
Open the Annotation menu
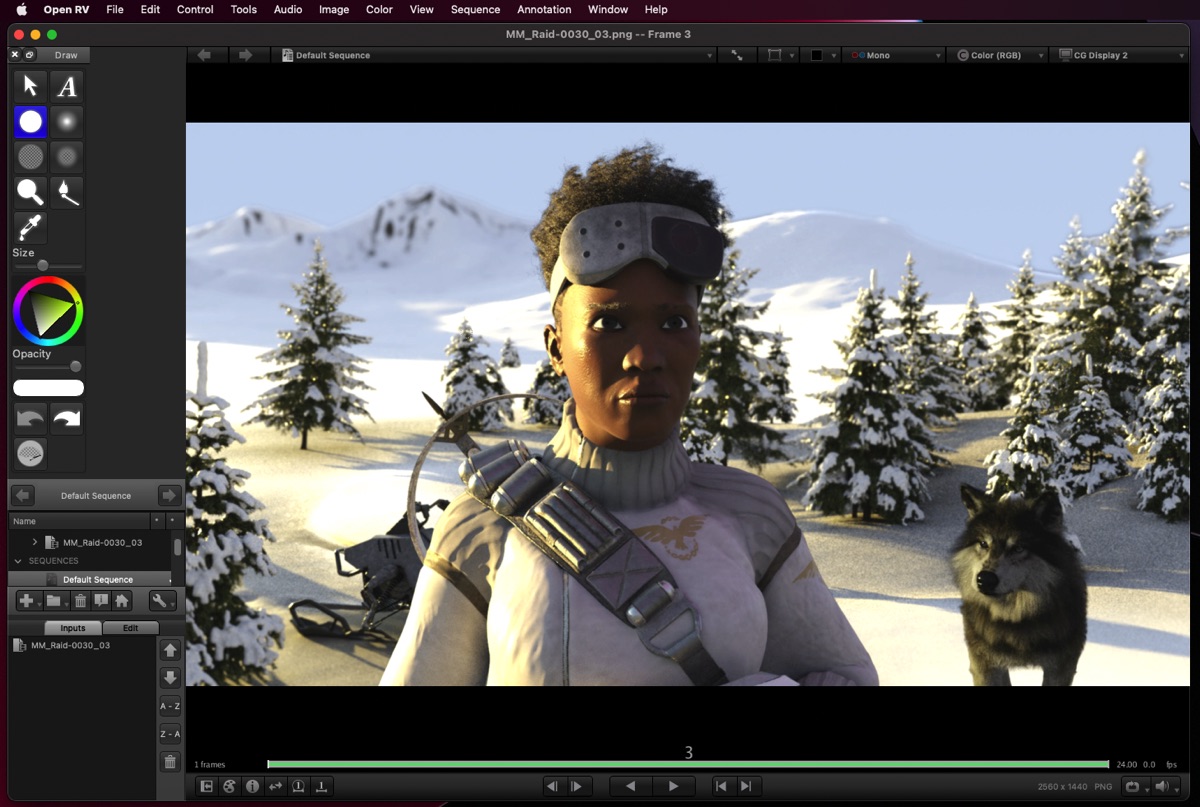tap(544, 9)
